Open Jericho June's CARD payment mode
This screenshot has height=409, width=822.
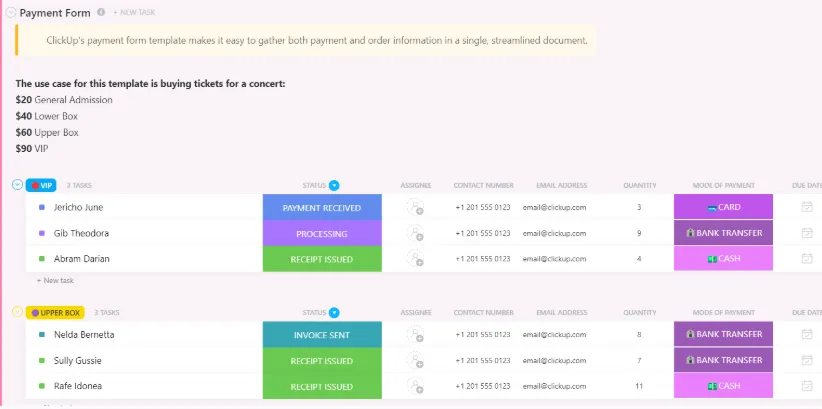[723, 207]
